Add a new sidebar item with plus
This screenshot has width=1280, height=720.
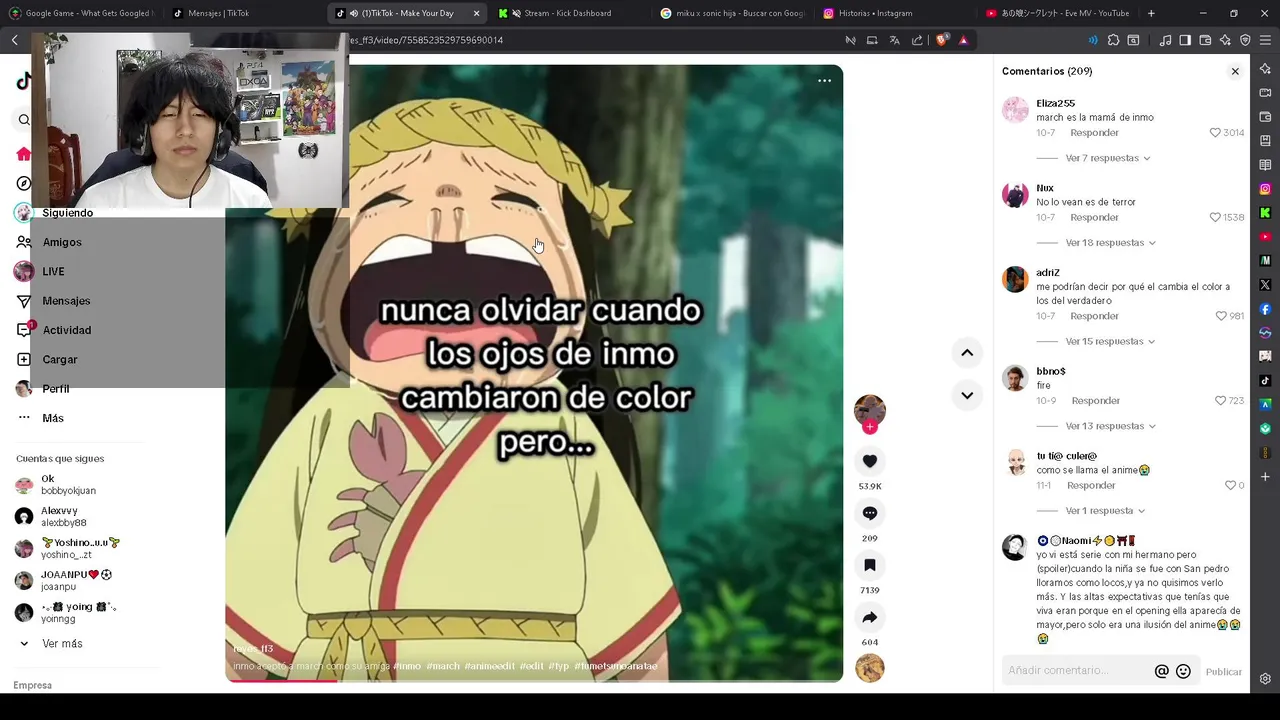(x=1265, y=477)
